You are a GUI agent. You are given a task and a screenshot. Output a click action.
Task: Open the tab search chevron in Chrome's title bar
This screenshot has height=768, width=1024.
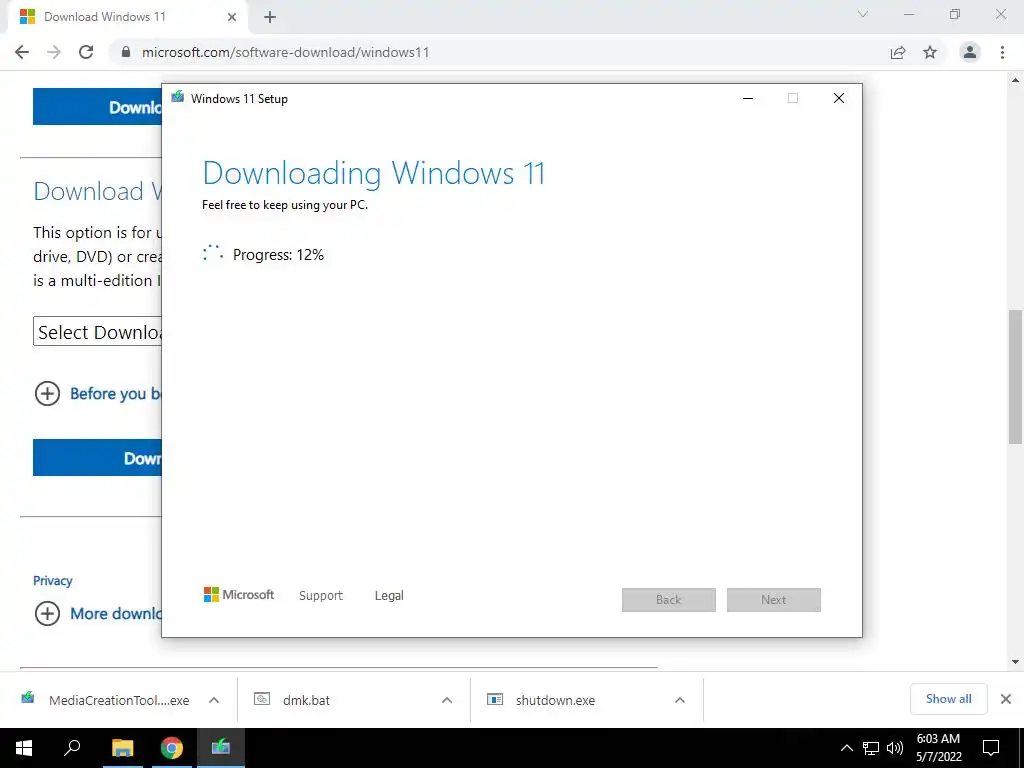[863, 14]
